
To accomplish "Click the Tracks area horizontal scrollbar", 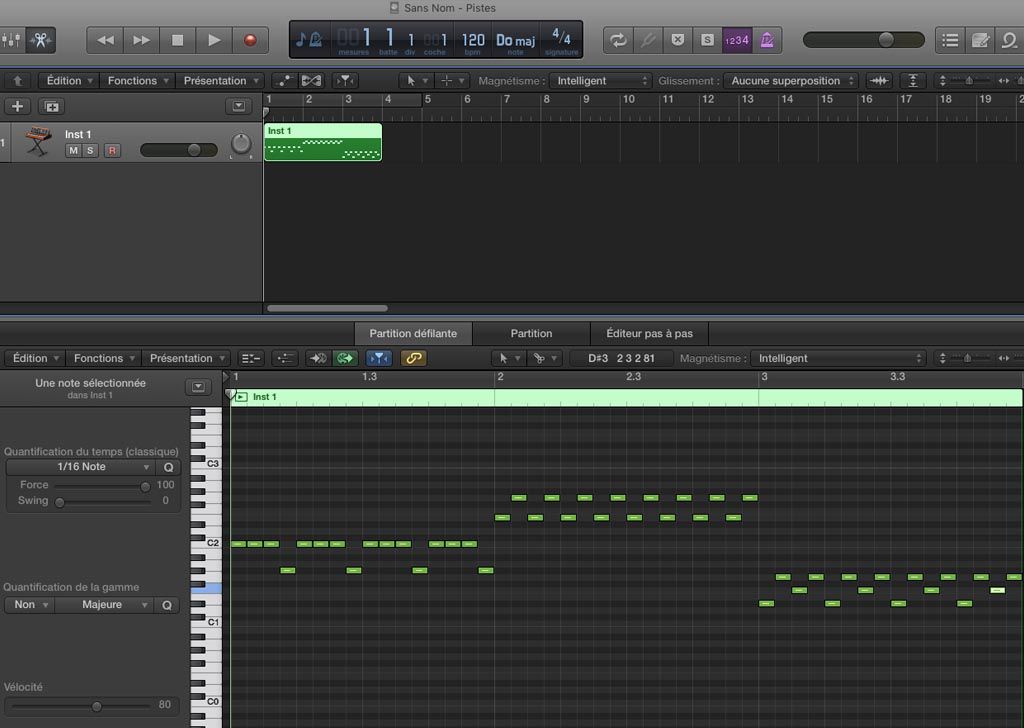I will pyautogui.click(x=327, y=308).
